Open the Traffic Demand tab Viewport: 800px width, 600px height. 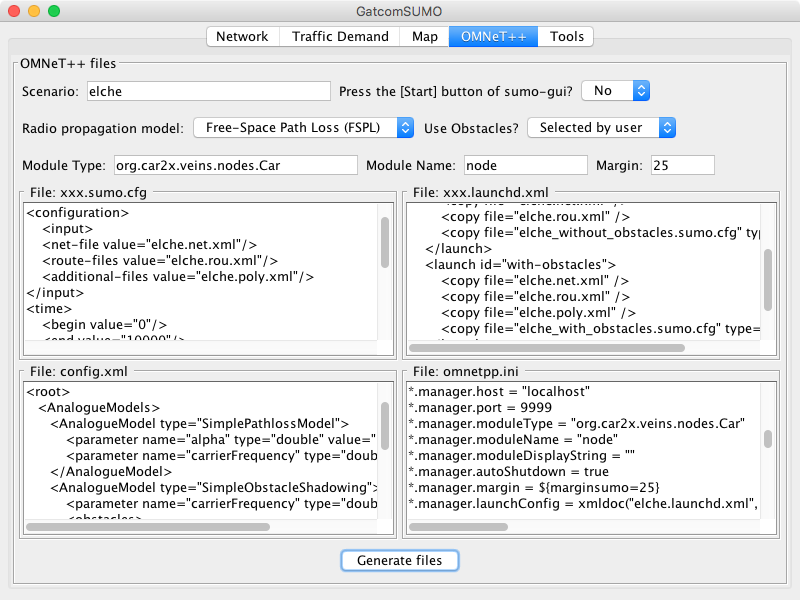coord(340,37)
